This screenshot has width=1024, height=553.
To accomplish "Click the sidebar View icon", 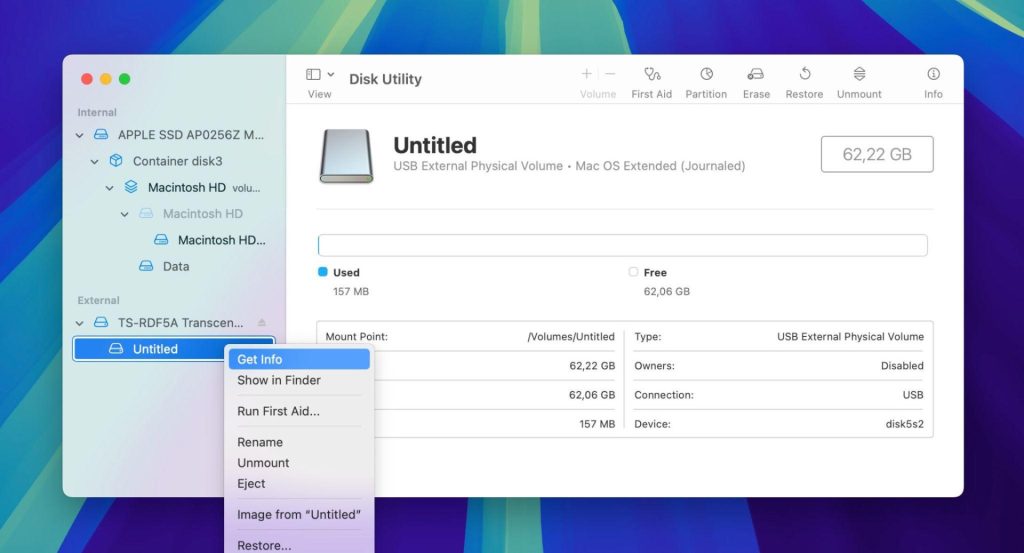I will (x=313, y=74).
